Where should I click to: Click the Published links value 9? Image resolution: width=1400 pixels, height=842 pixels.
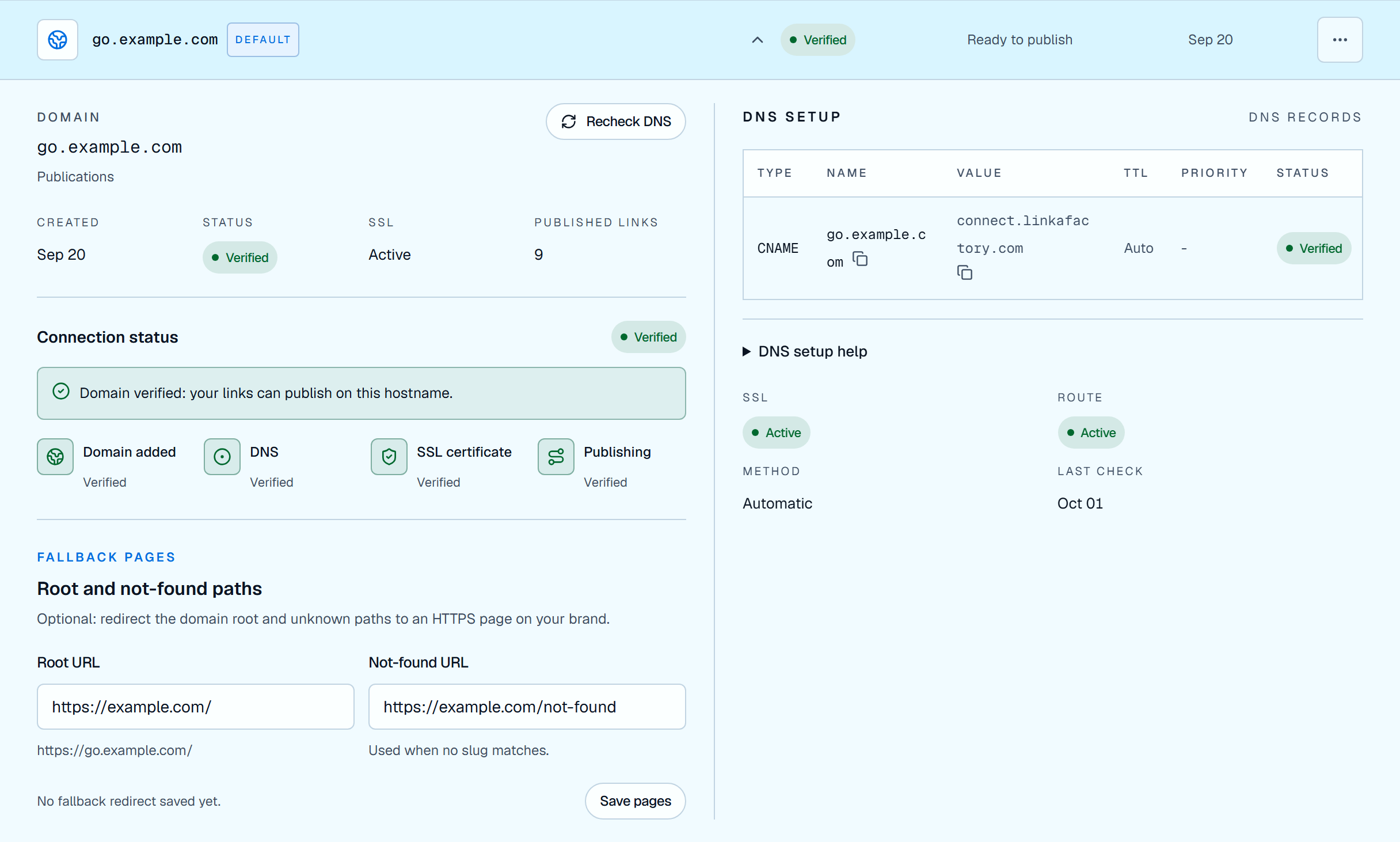tap(539, 255)
